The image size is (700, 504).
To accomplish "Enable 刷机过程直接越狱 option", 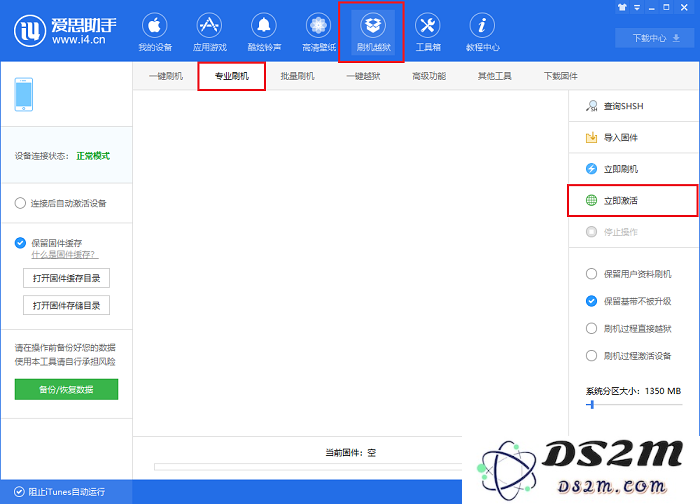I will (591, 329).
